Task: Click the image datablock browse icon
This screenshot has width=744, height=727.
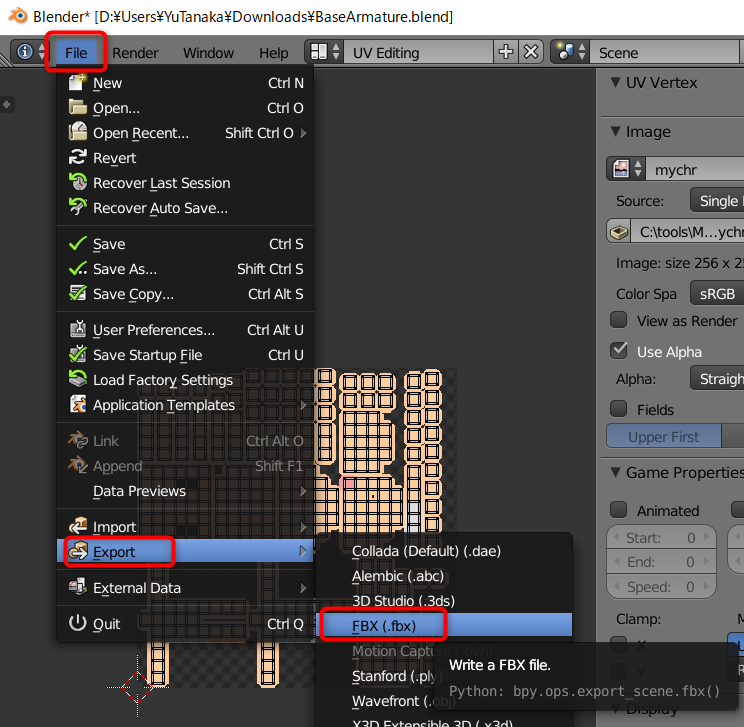Action: pos(626,169)
